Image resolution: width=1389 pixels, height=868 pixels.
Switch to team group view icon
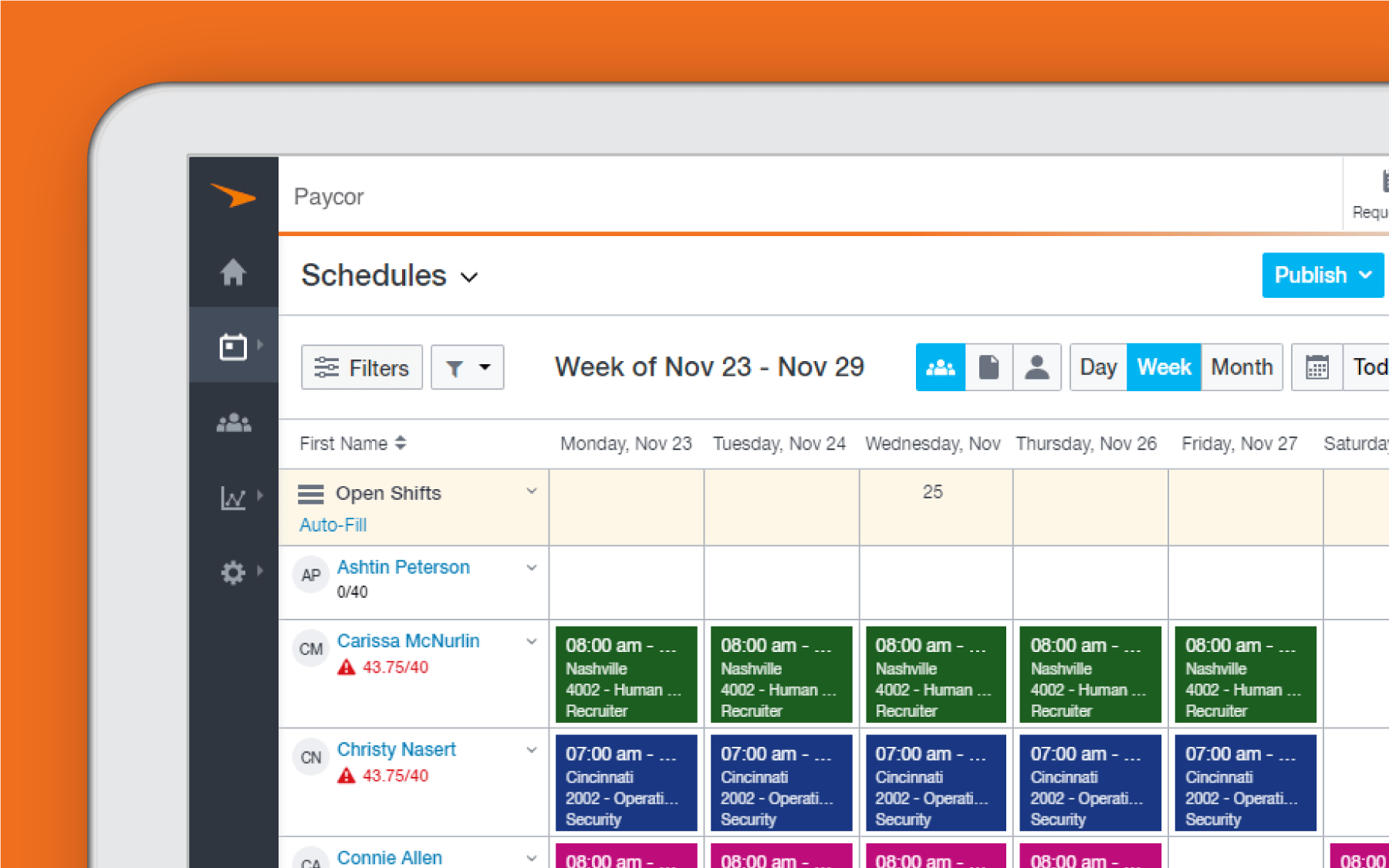940,367
